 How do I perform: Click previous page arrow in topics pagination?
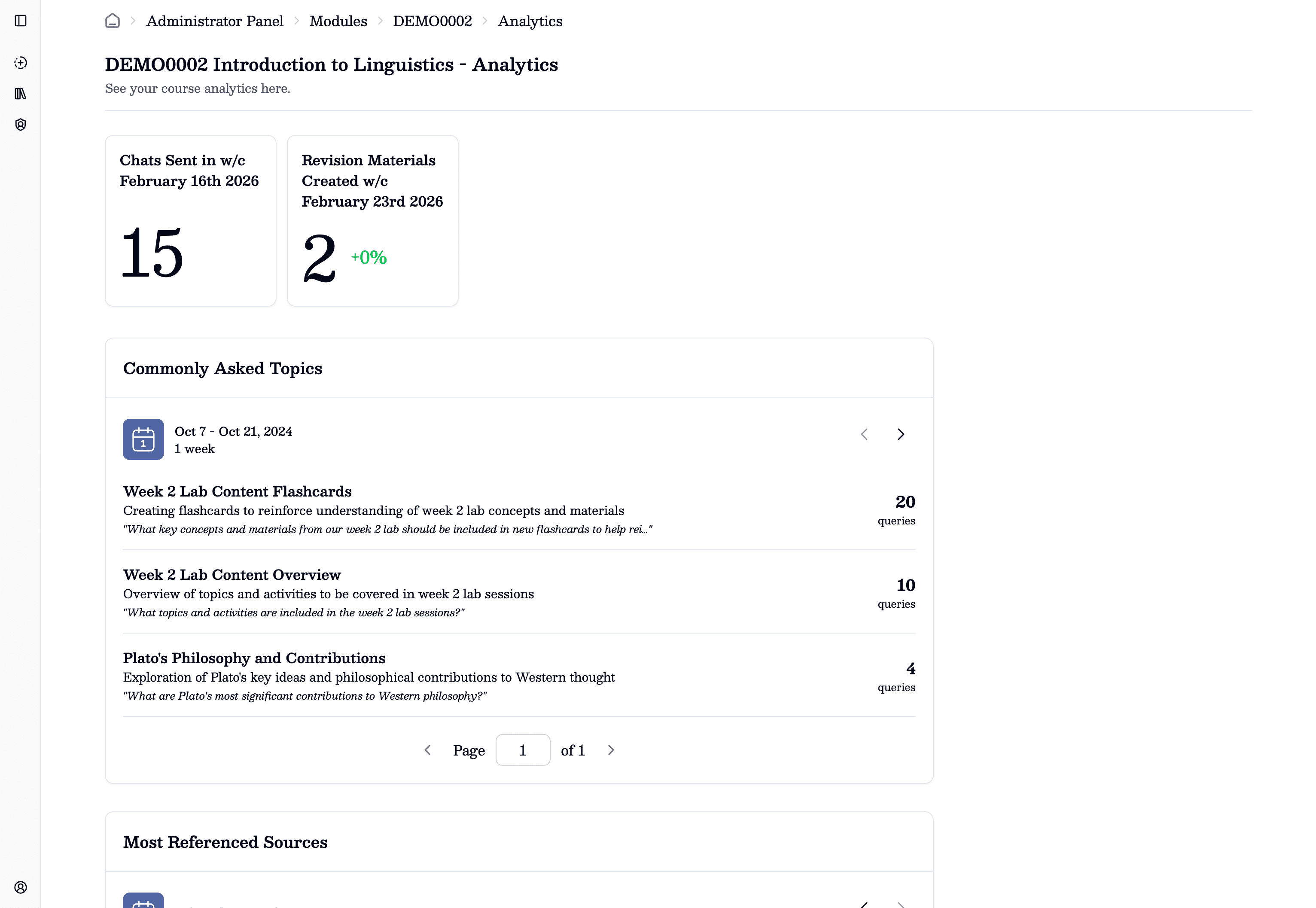click(x=428, y=750)
